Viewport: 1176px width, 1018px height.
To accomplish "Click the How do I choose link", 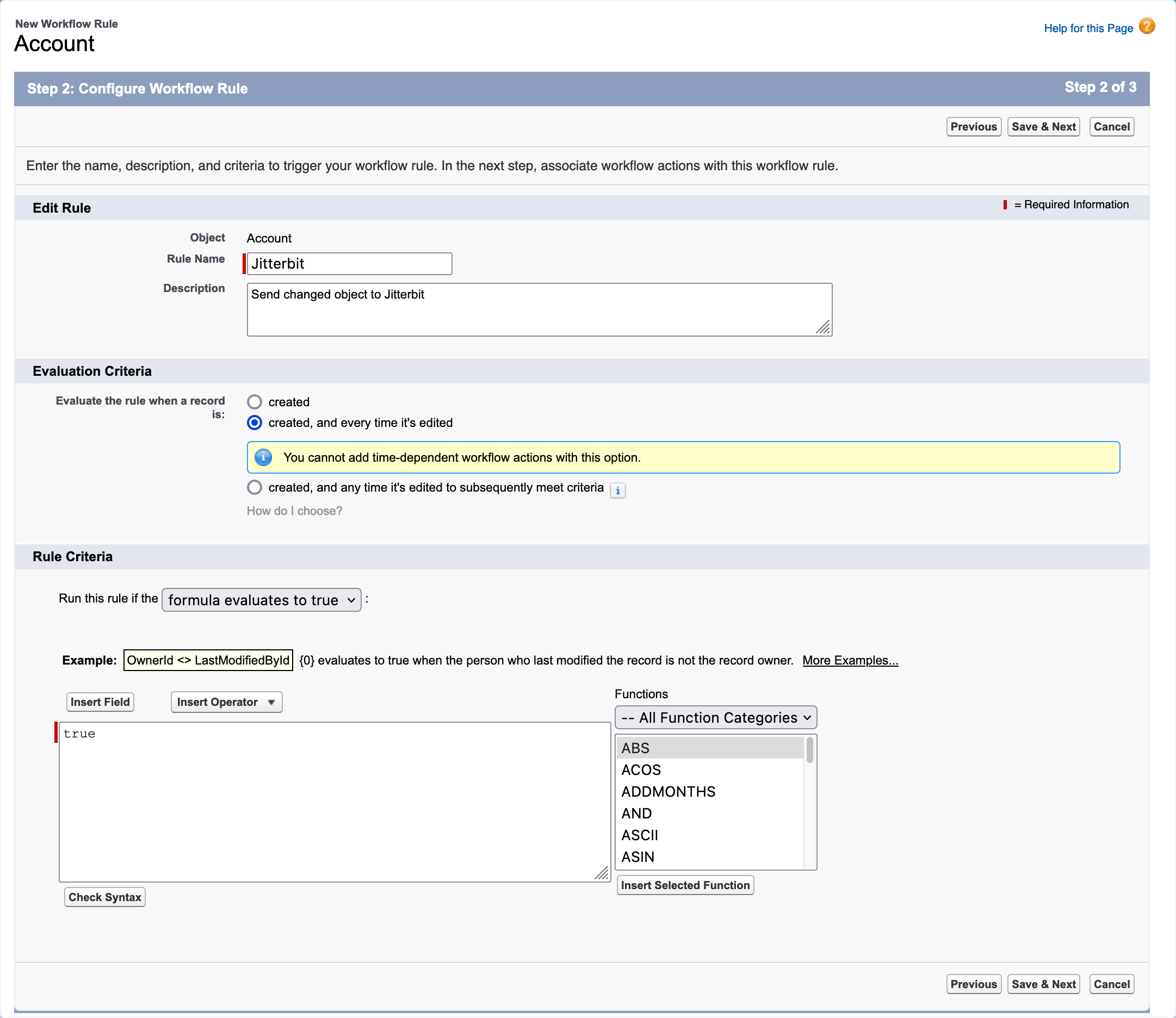I will (296, 510).
